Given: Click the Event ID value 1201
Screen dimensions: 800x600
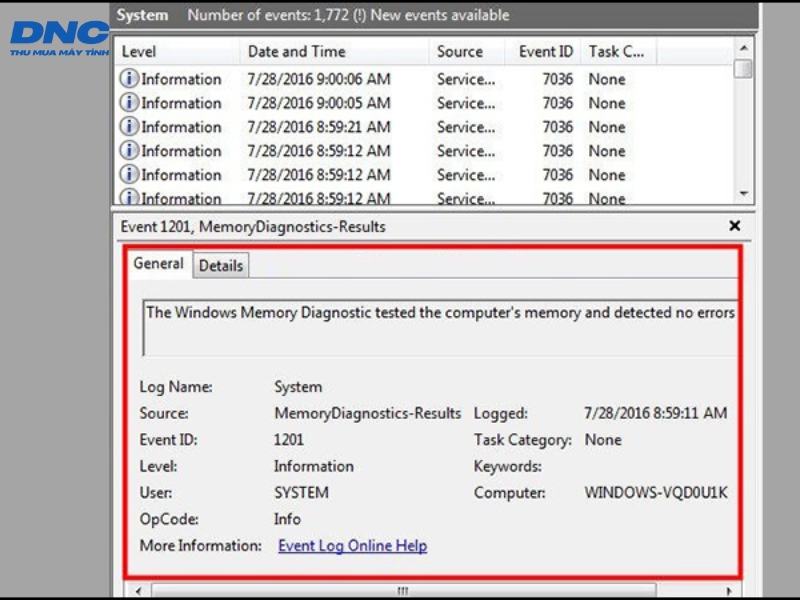Looking at the screenshot, I should (289, 440).
